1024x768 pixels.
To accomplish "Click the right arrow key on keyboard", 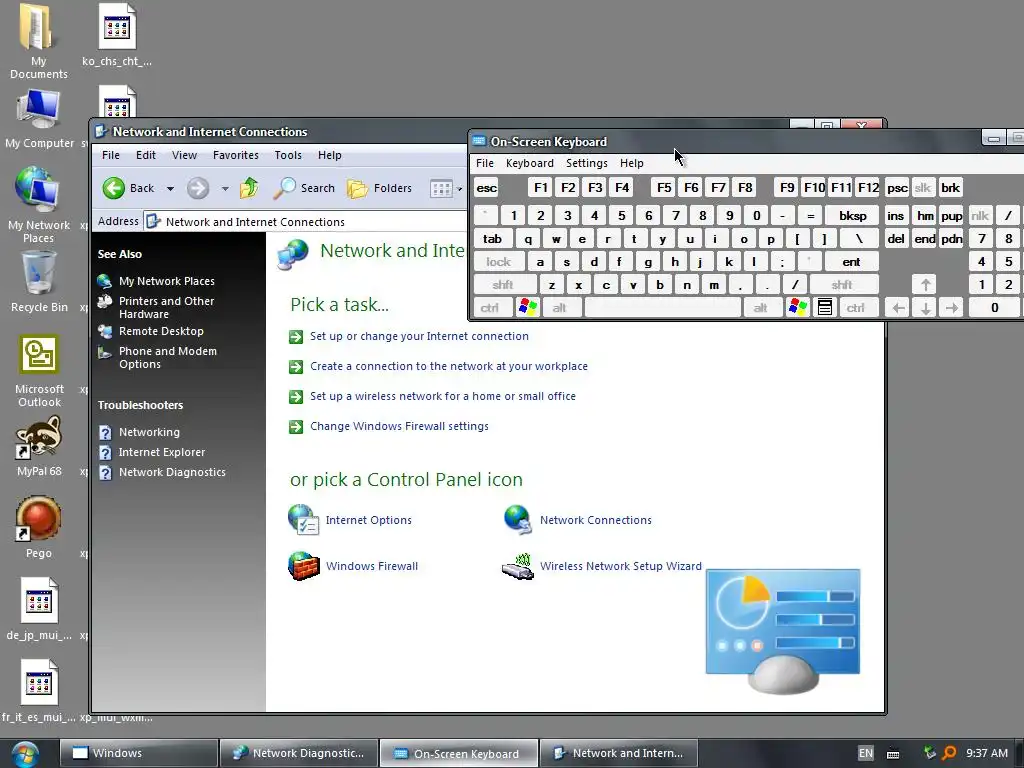I will pyautogui.click(x=952, y=308).
